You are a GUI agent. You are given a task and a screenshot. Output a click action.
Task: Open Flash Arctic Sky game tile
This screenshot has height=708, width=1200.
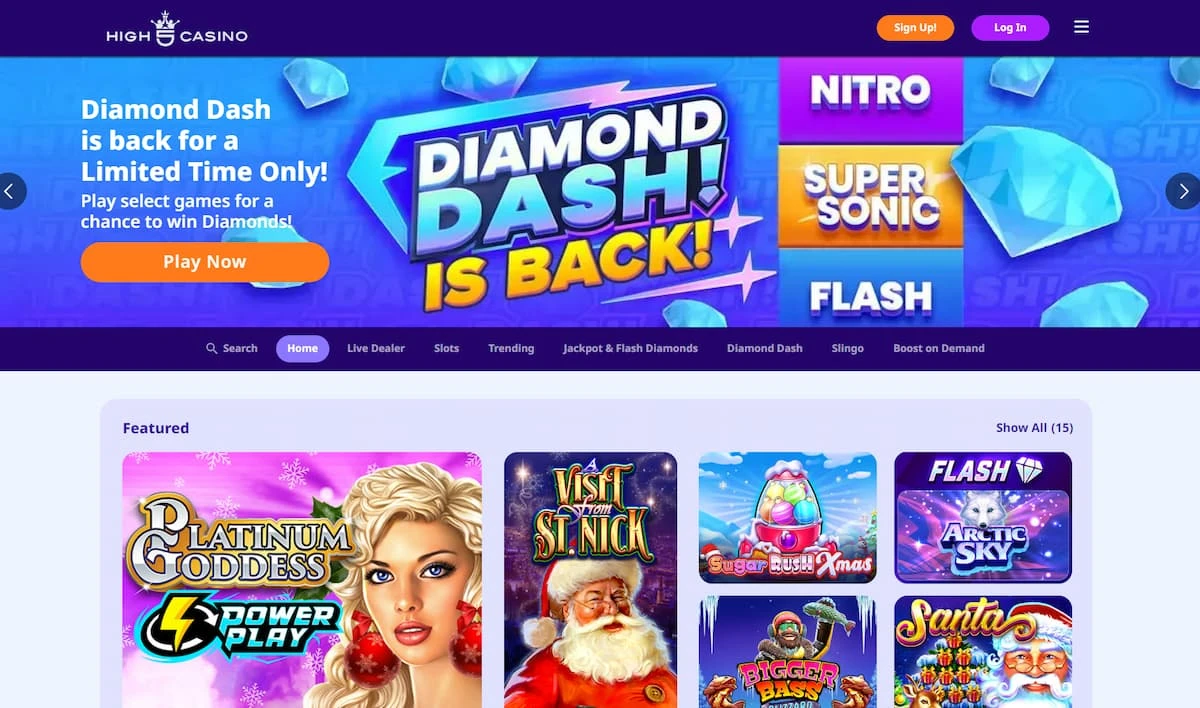point(983,517)
